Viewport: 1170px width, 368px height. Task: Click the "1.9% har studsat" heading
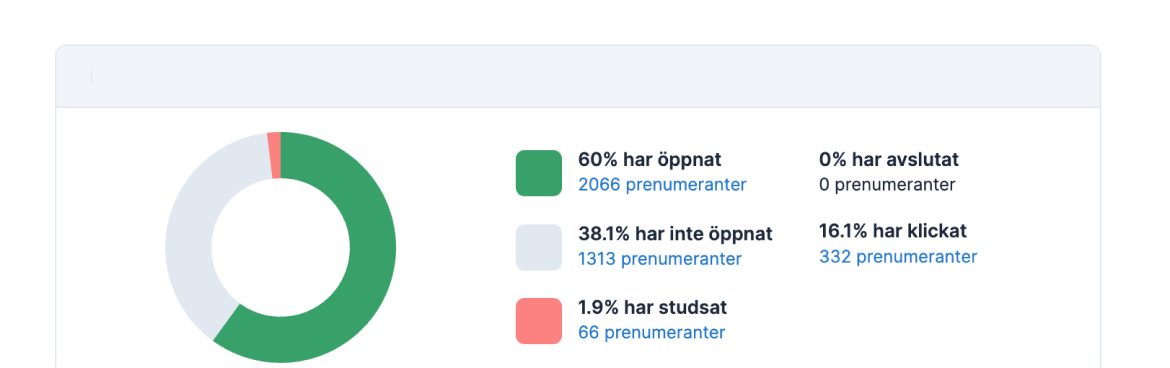pos(652,307)
